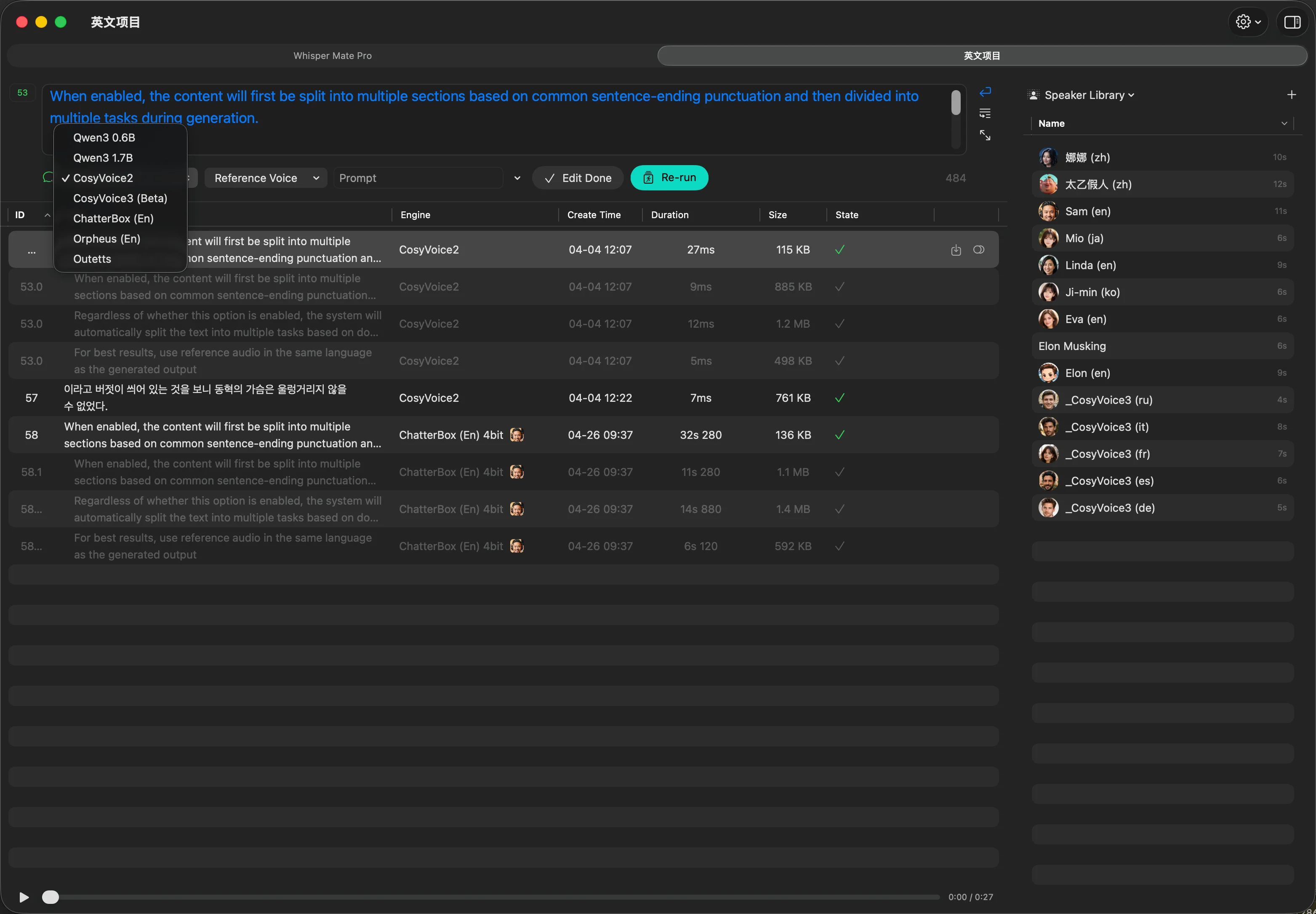Toggle the green checkmark state of row 58
The width and height of the screenshot is (1316, 914).
pyautogui.click(x=839, y=435)
